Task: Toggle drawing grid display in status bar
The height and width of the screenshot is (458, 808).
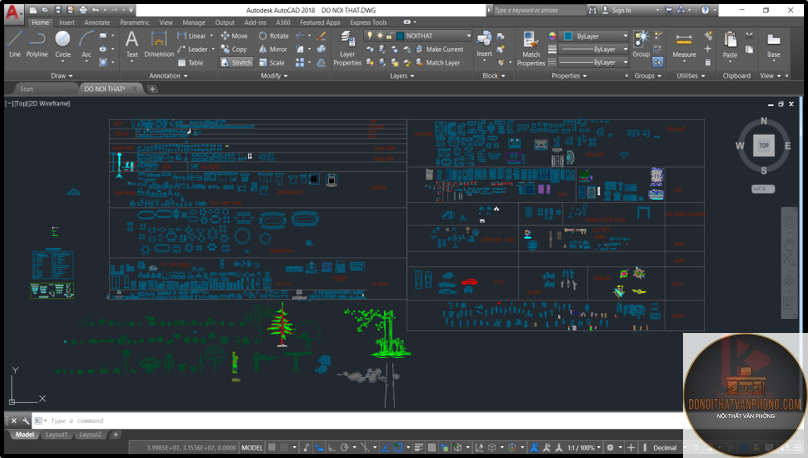Action: tap(272, 447)
